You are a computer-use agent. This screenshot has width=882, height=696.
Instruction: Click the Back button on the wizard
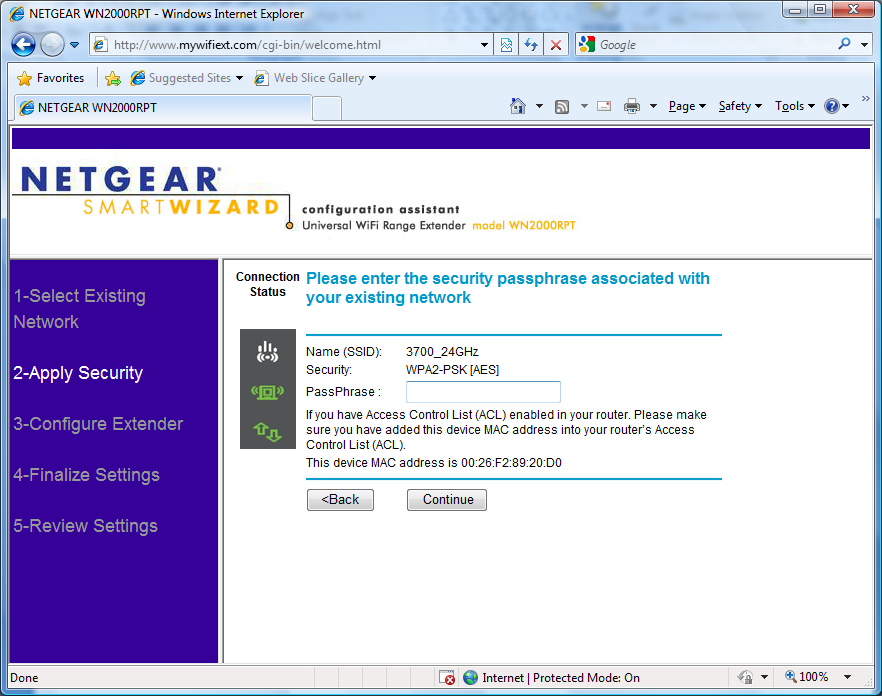click(340, 499)
